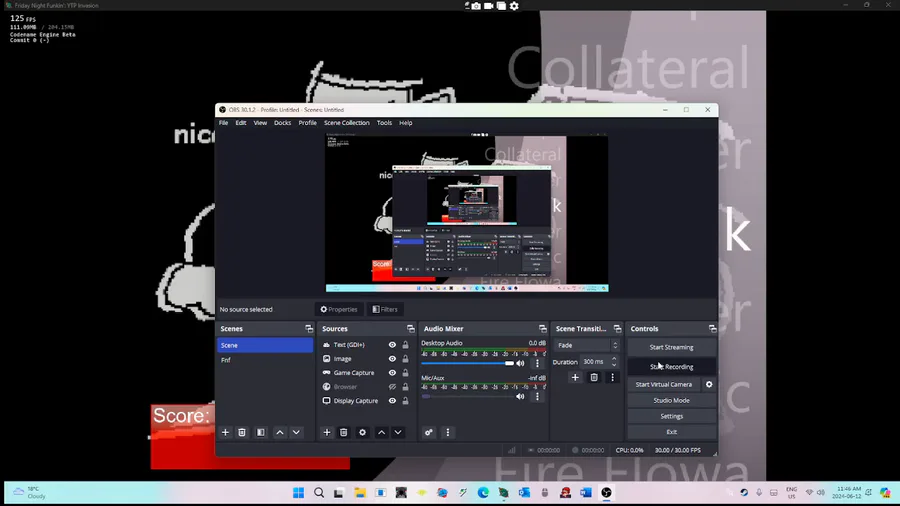
Task: Toggle lock on Game Capture source
Action: (405, 373)
